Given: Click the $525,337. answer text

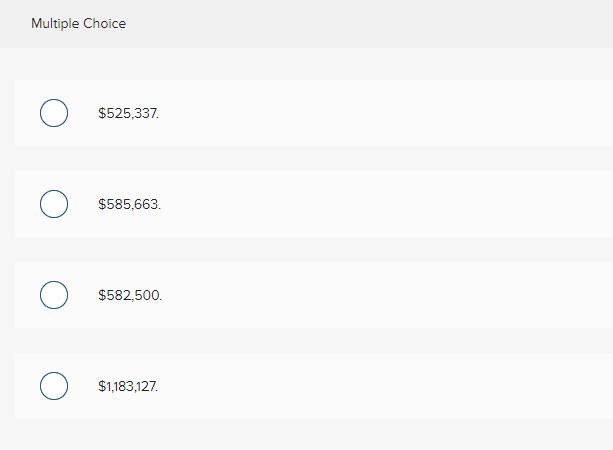Looking at the screenshot, I should 128,113.
